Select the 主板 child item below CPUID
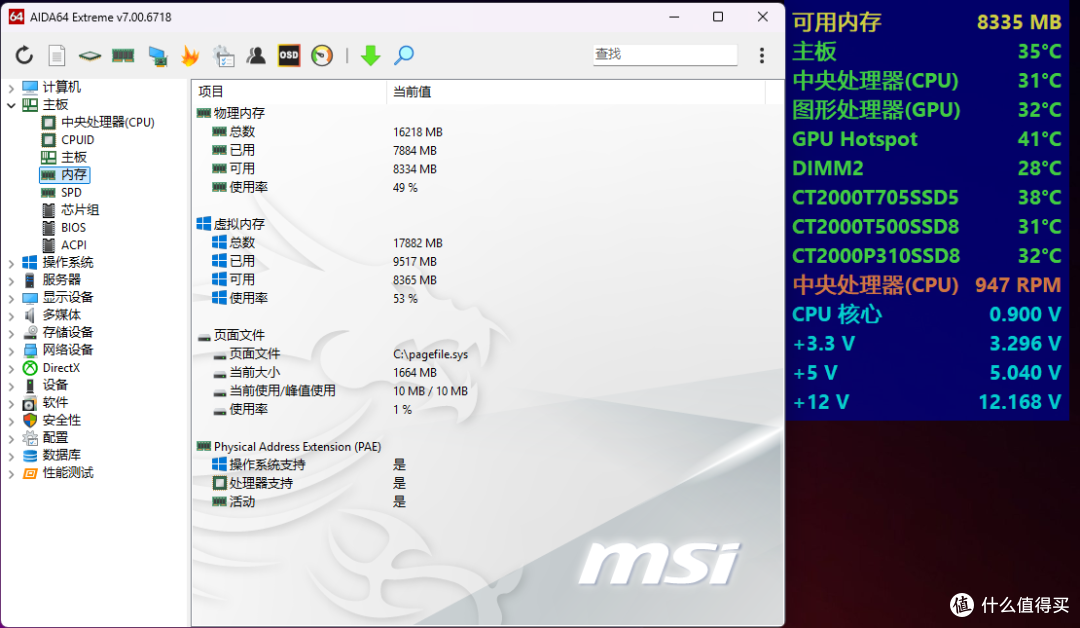1080x628 pixels. [74, 157]
